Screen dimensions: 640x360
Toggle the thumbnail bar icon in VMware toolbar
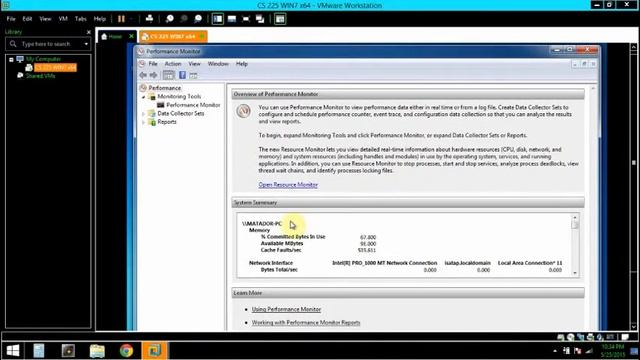232,19
